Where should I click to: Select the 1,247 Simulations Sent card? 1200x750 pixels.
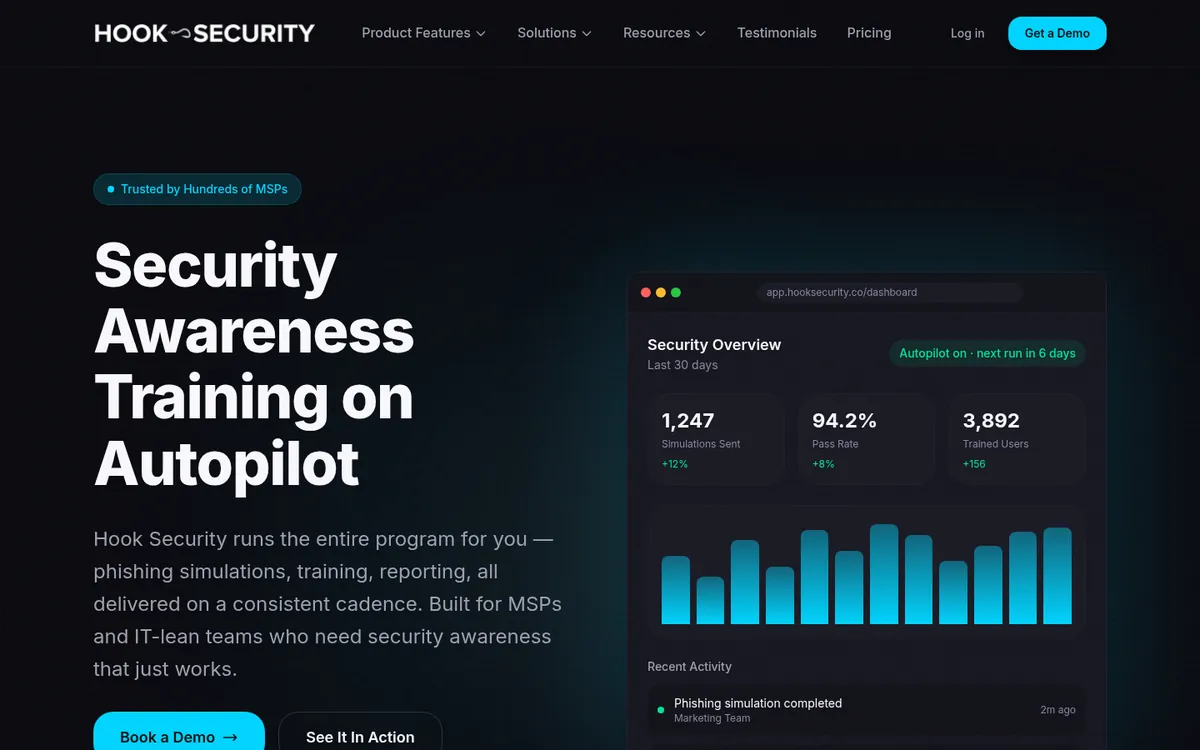tap(716, 440)
